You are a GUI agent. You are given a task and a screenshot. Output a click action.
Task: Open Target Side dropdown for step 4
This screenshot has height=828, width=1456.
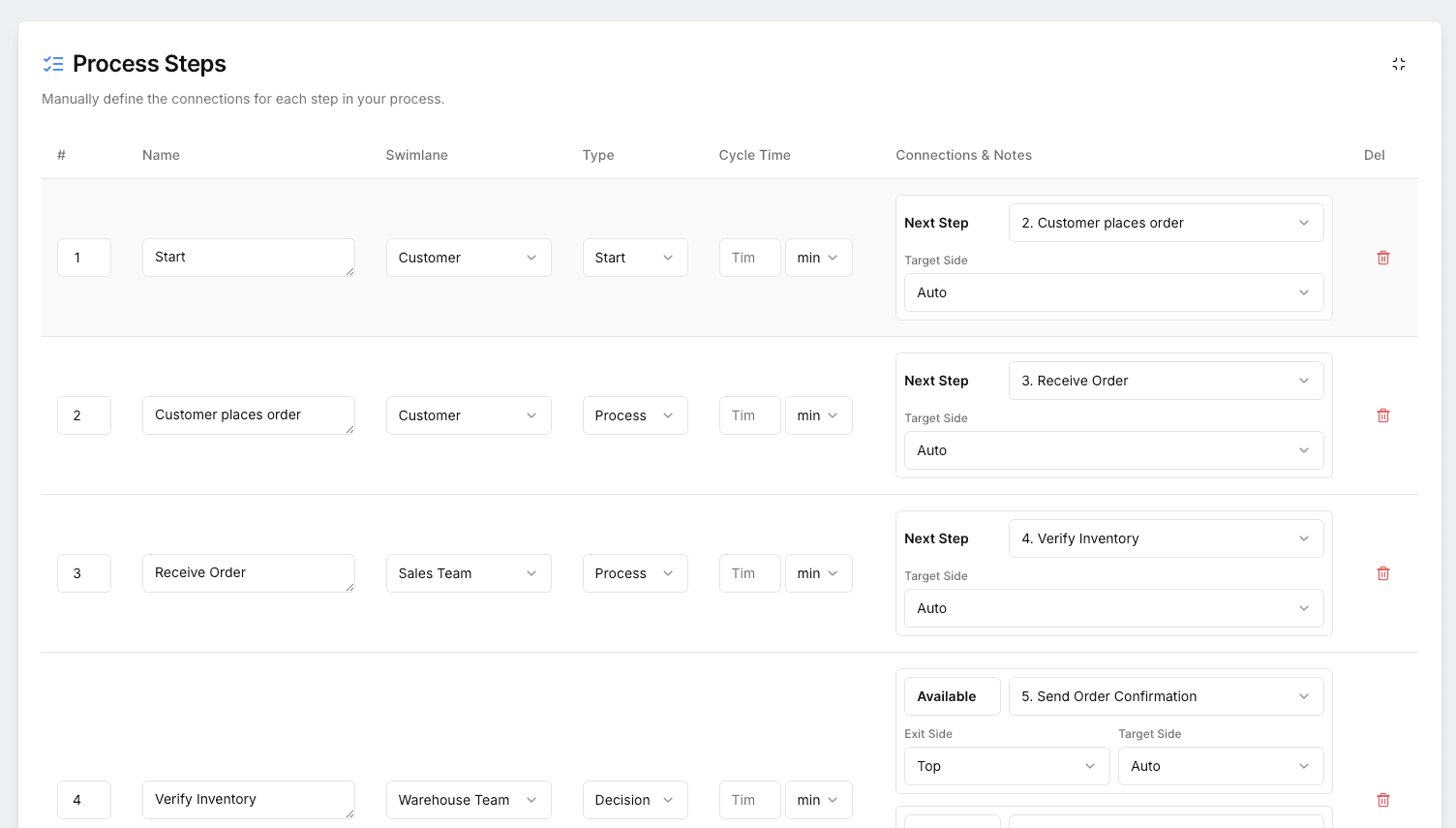(x=1221, y=766)
